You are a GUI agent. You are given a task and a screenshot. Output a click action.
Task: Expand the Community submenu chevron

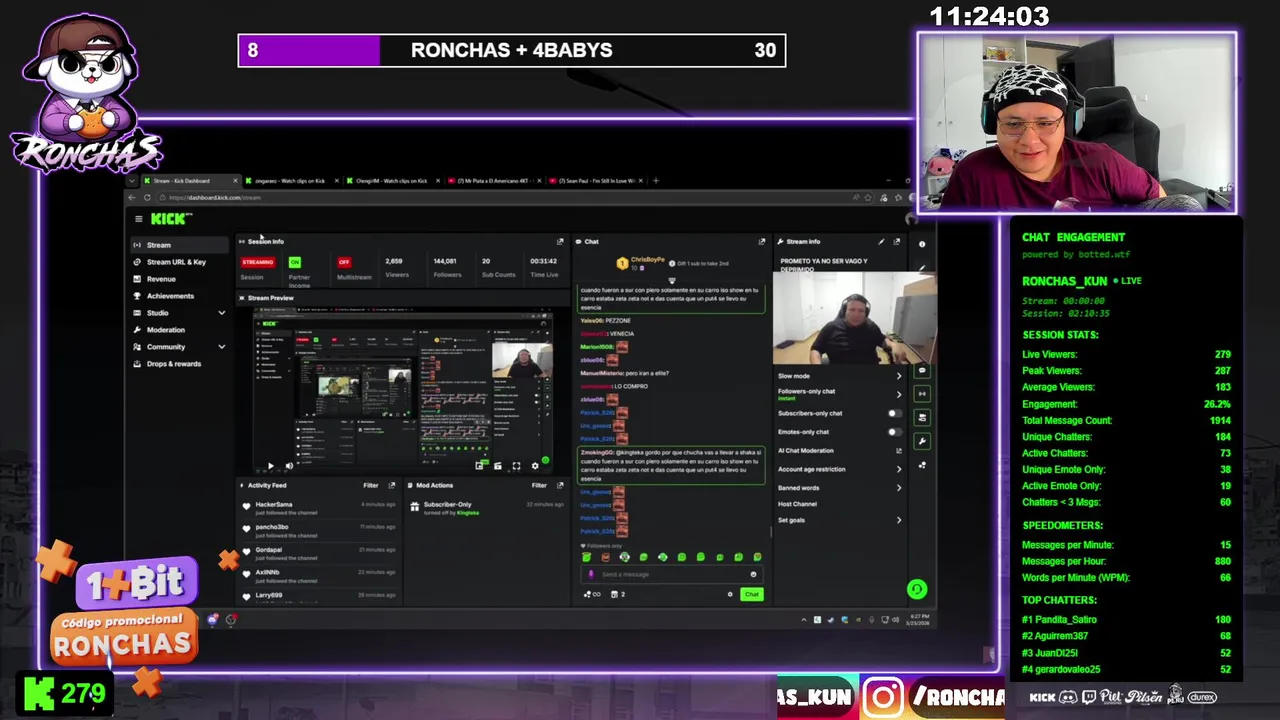(x=221, y=347)
